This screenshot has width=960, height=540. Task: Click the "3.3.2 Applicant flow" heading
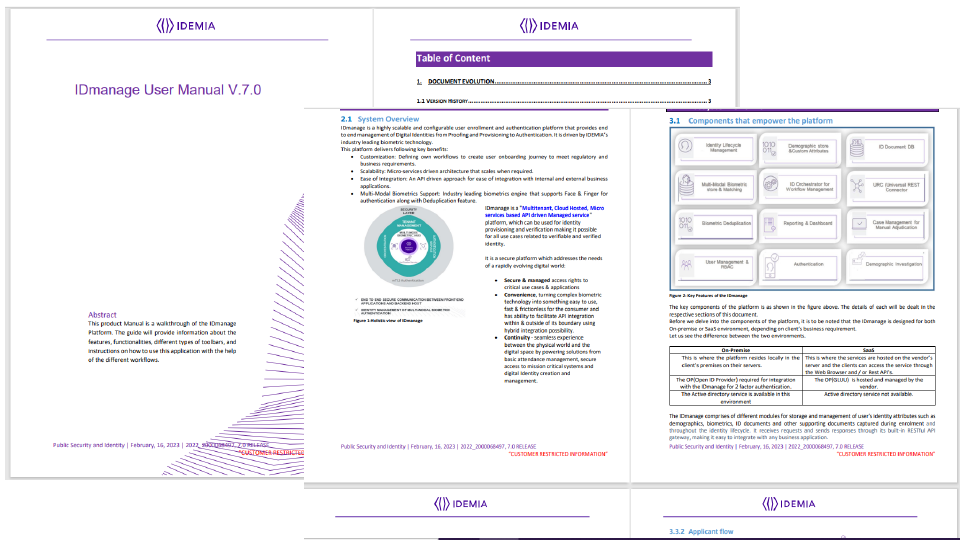coord(701,531)
